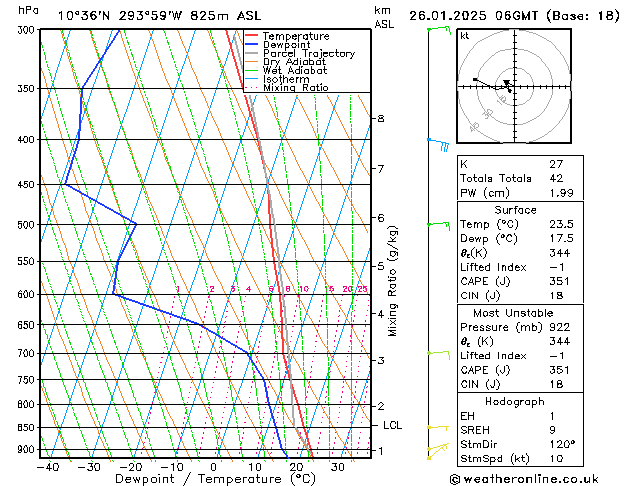Click the StmSpd (kt) value 10
This screenshot has height=486, width=629.
click(x=556, y=459)
